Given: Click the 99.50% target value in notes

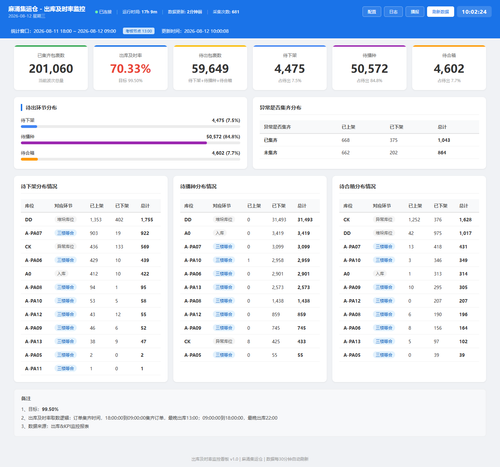Looking at the screenshot, I should (50, 409).
